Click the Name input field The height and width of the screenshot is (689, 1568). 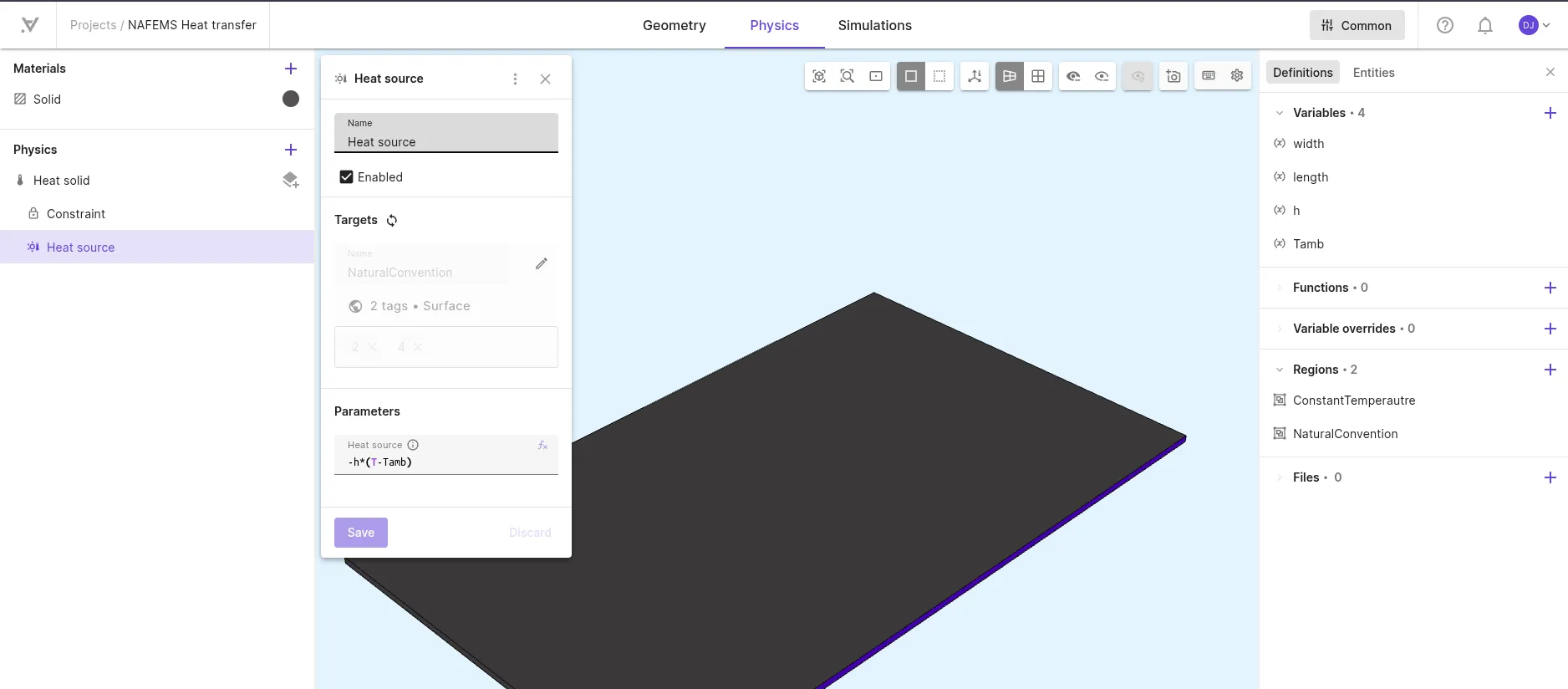pos(446,133)
